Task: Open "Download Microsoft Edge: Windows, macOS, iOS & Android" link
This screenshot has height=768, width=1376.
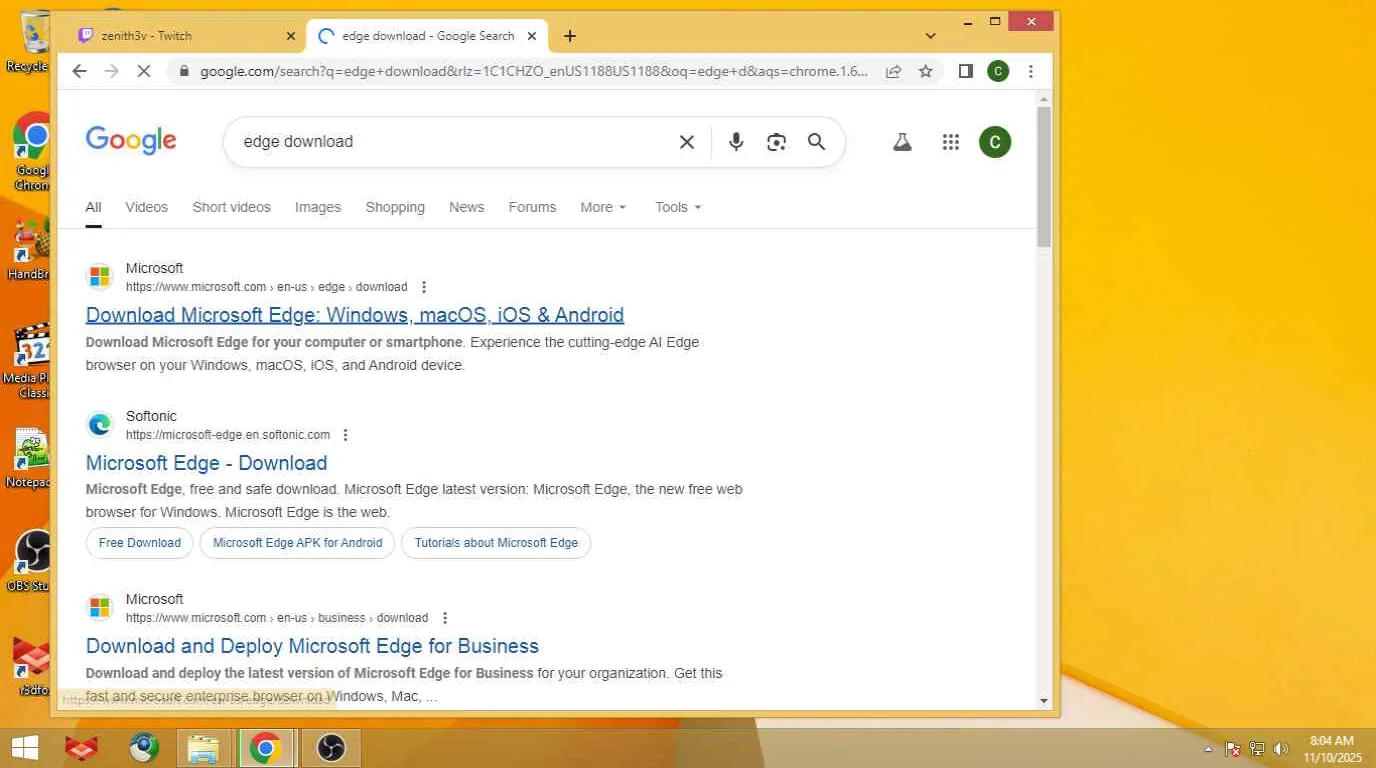Action: click(x=355, y=315)
